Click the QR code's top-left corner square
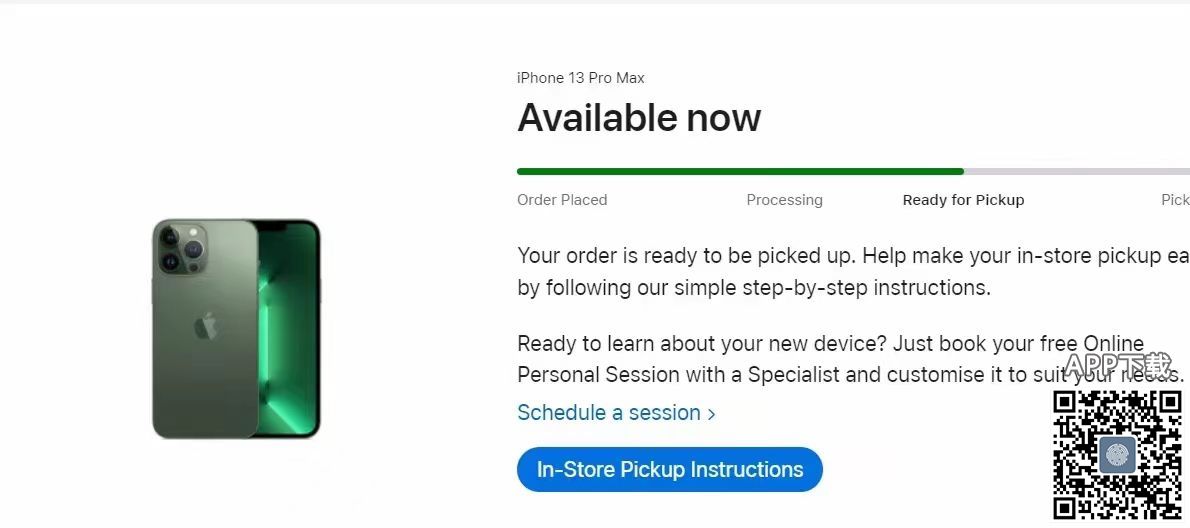The image size is (1190, 528). pyautogui.click(x=1064, y=403)
